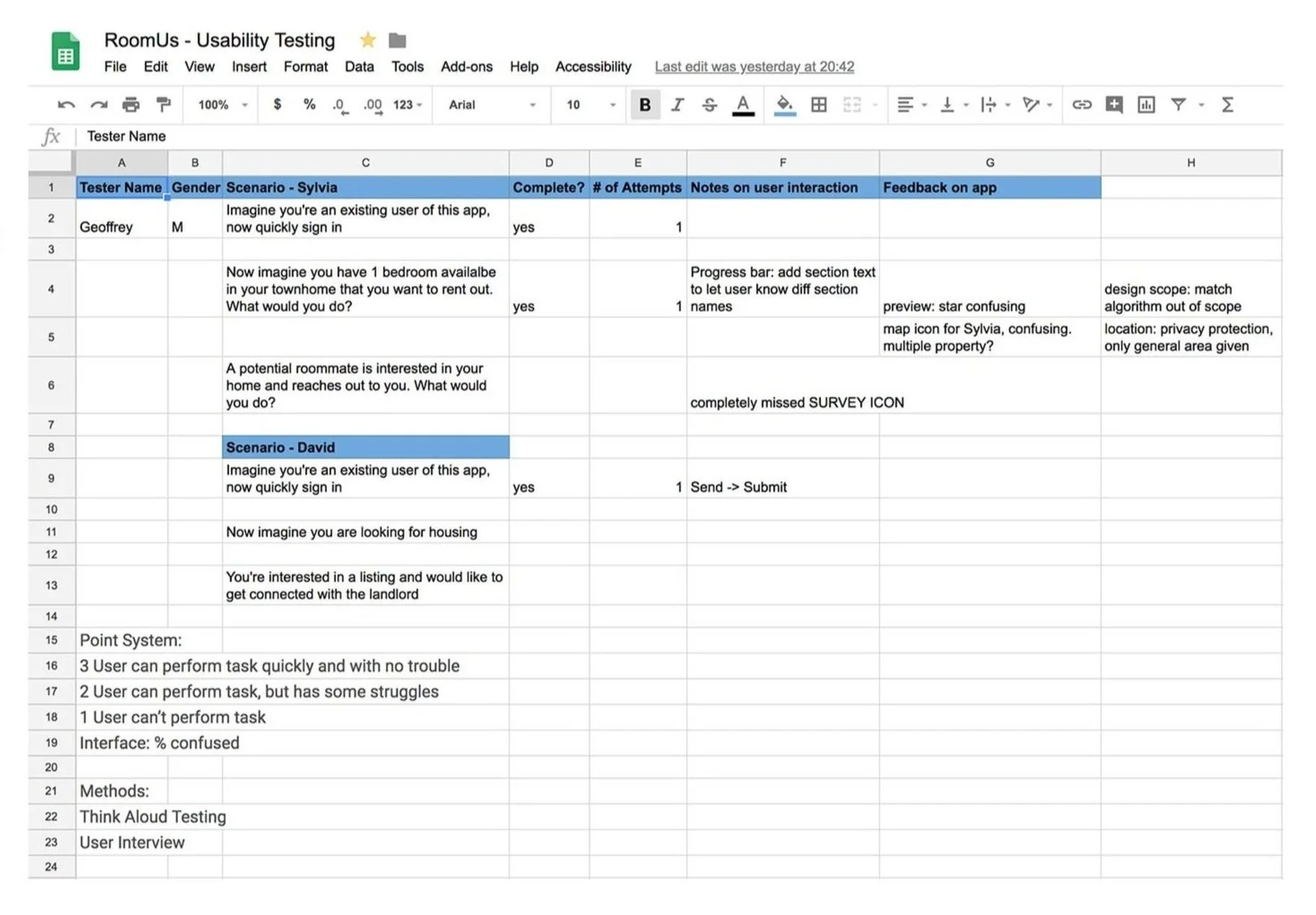Select the Paint format roller icon

tap(163, 105)
